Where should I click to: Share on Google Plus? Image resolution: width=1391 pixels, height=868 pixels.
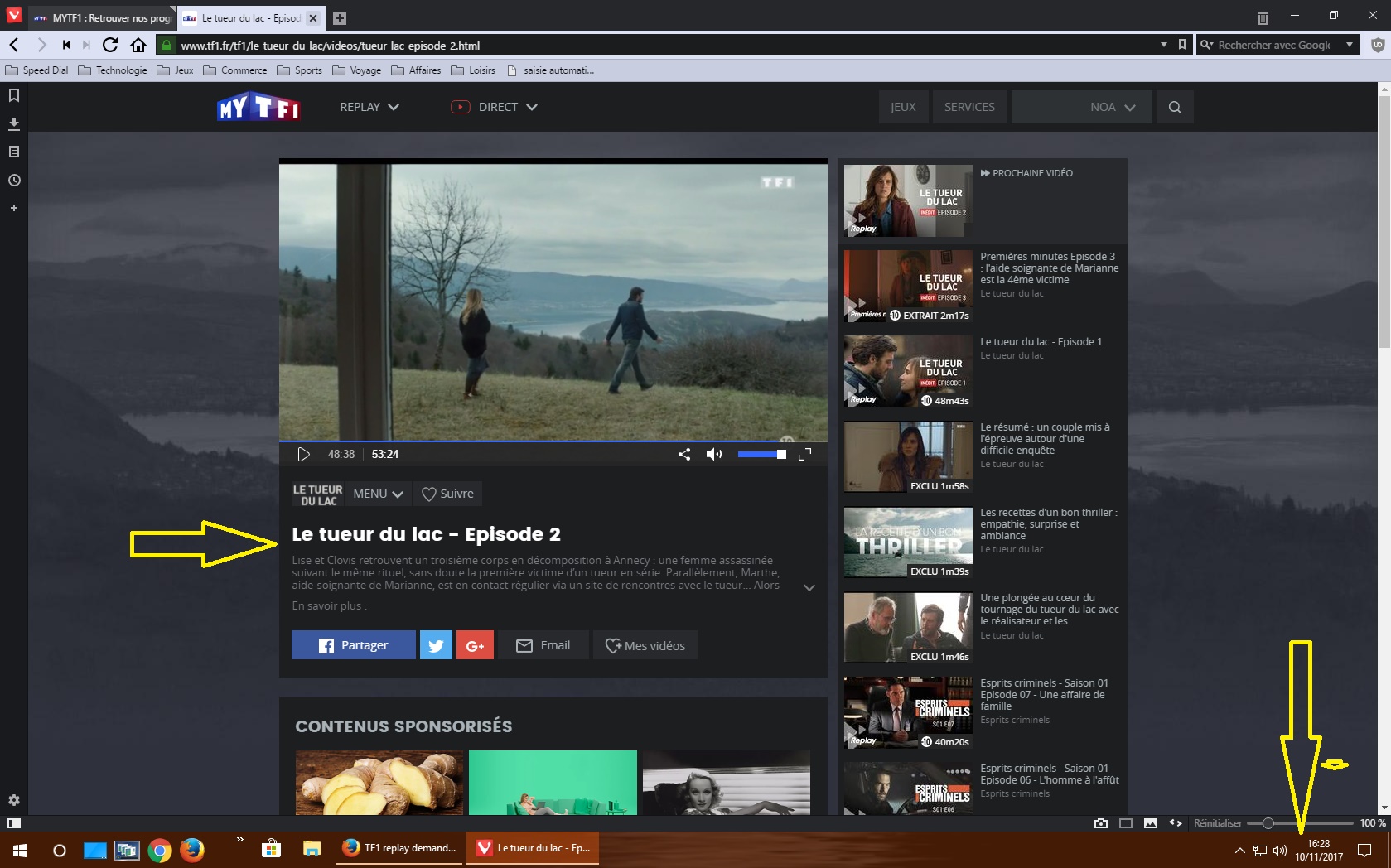click(x=475, y=645)
